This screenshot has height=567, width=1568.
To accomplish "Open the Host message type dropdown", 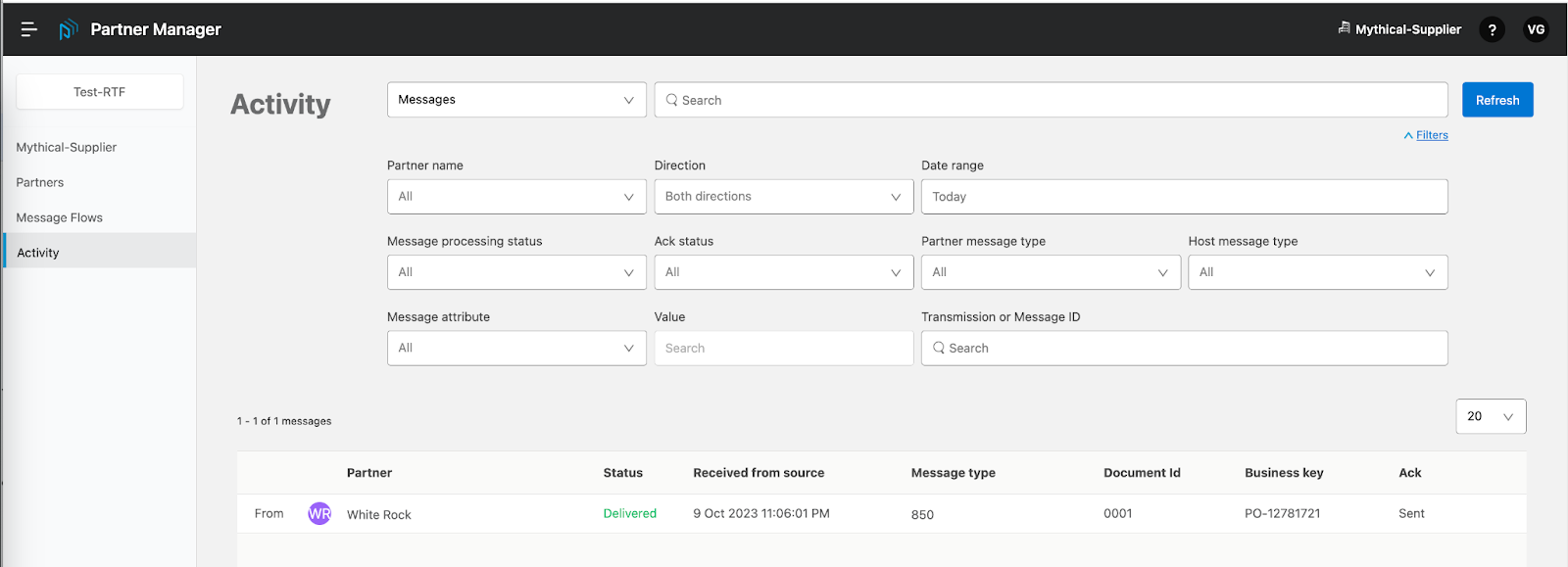I will pos(1317,272).
